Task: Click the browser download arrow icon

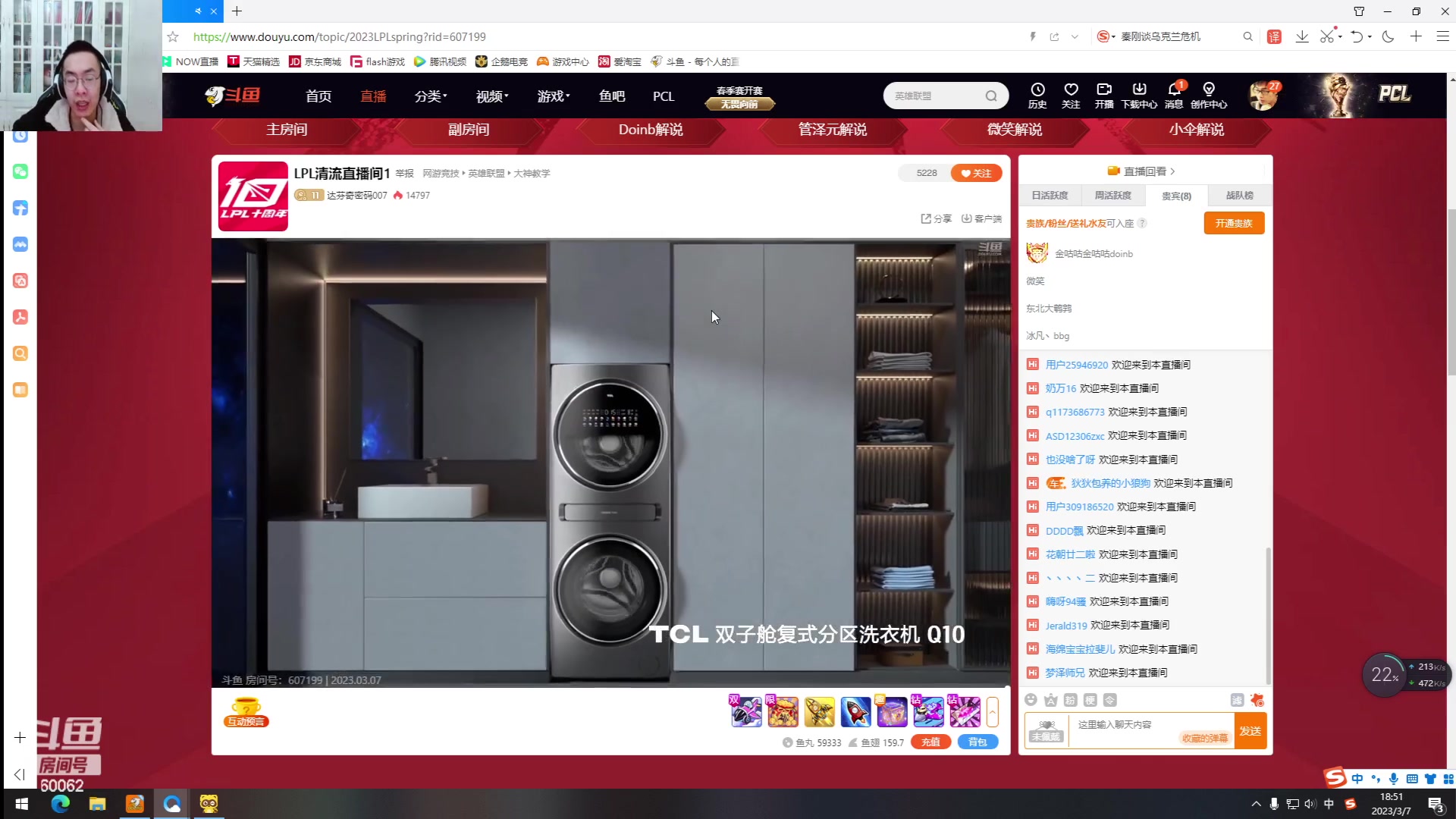Action: 1302,36
